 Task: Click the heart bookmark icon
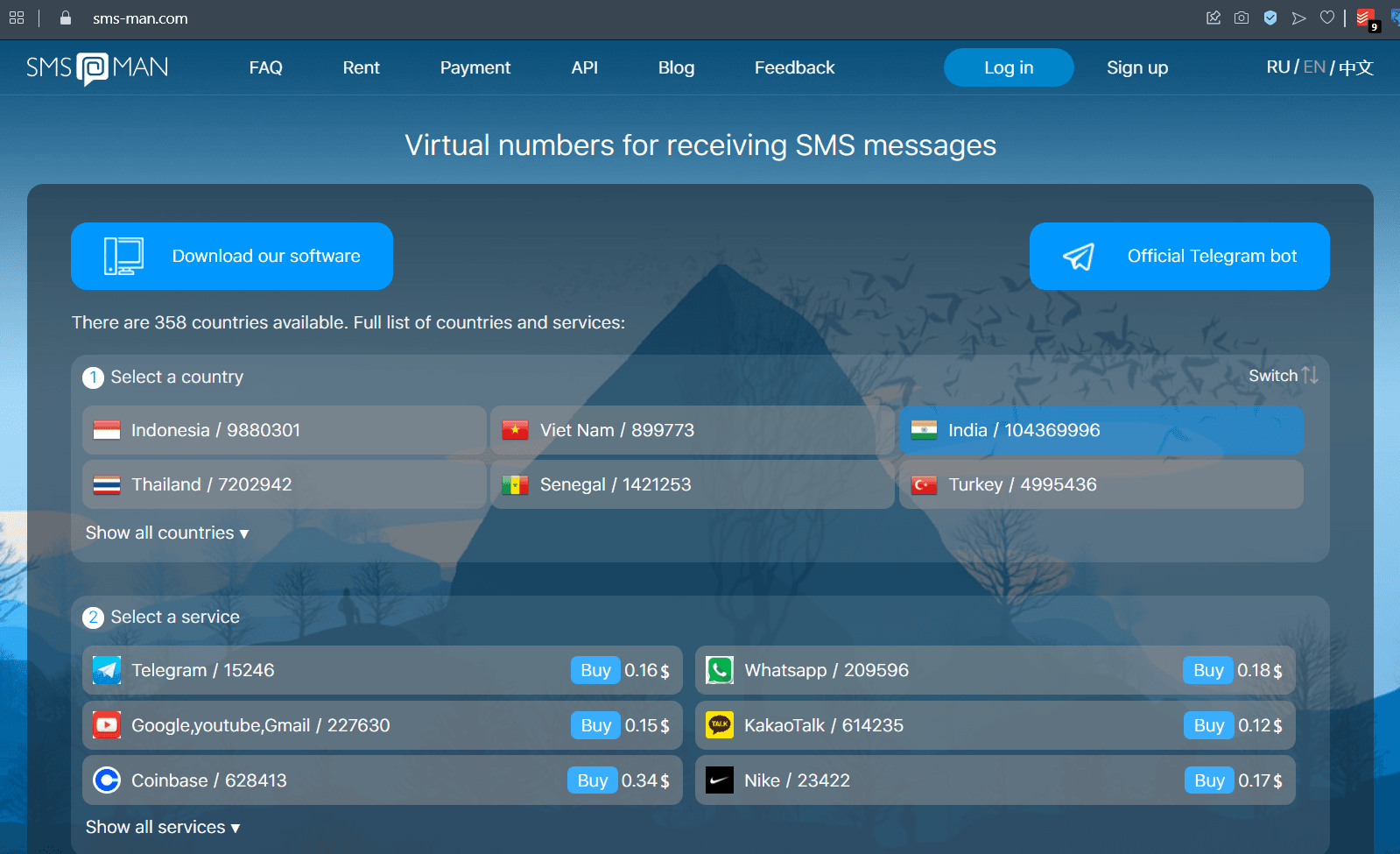tap(1327, 18)
